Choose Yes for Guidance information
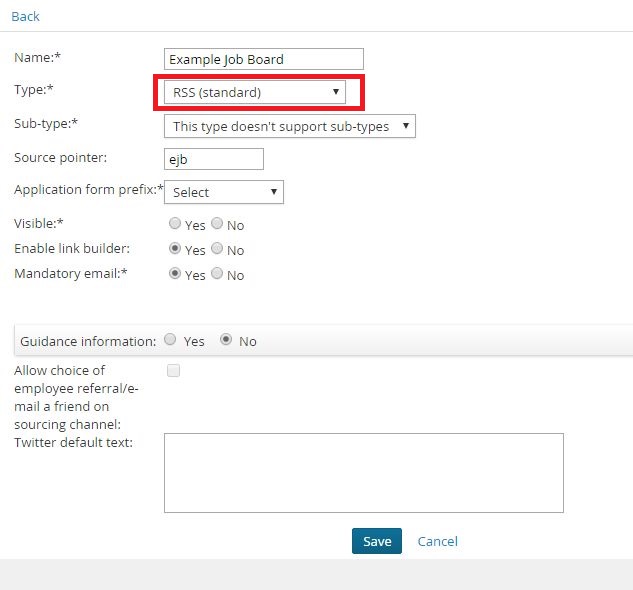Viewport: 633px width, 590px height. 169,340
